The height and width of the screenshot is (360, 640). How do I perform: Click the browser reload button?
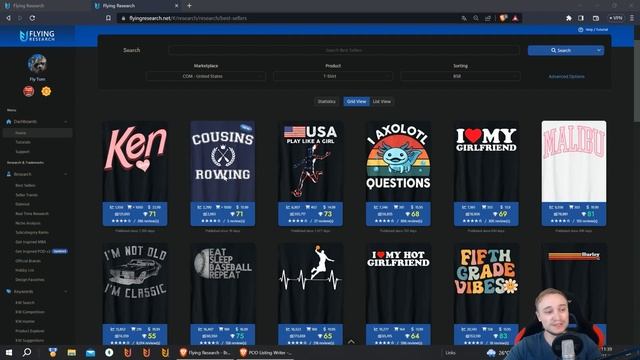tap(32, 18)
